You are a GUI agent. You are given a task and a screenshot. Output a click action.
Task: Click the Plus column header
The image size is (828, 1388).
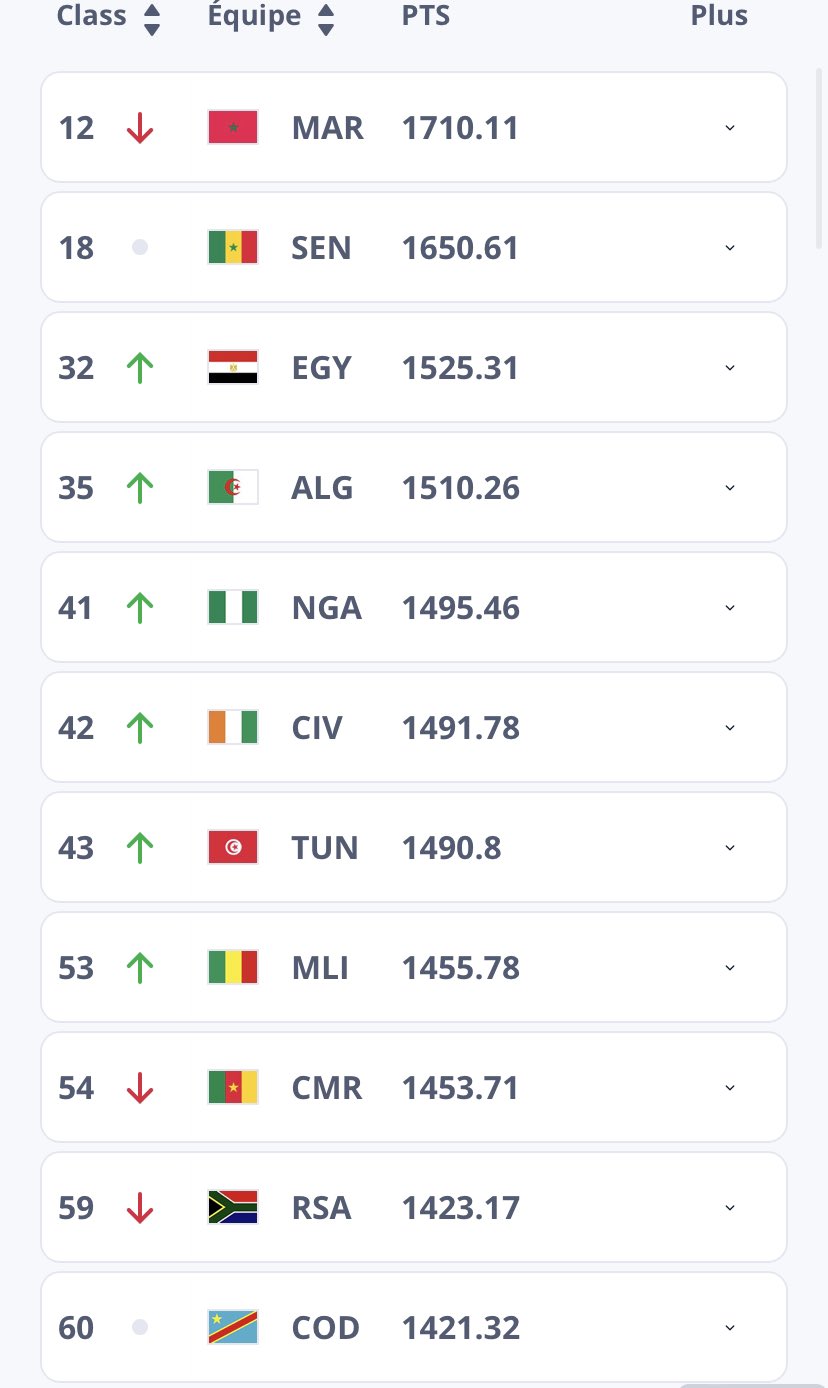[719, 16]
